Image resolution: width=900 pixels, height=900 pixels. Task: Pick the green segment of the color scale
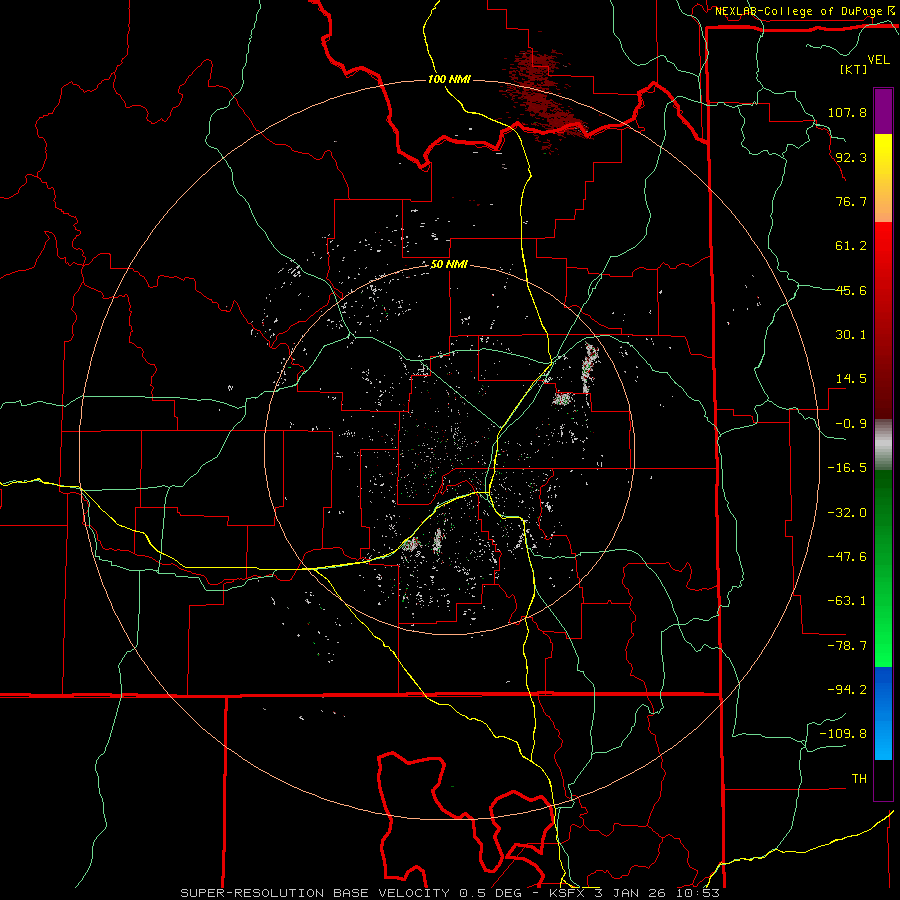tap(883, 568)
